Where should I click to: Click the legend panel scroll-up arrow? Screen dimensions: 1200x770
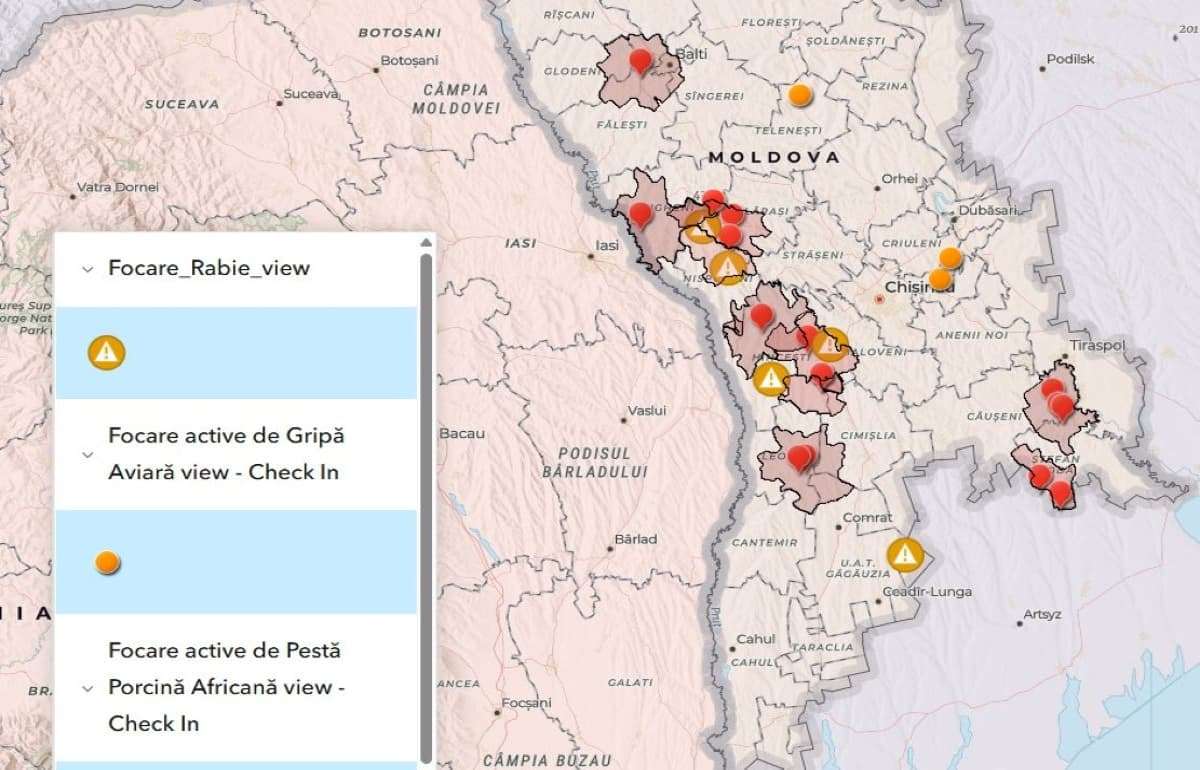pyautogui.click(x=426, y=242)
